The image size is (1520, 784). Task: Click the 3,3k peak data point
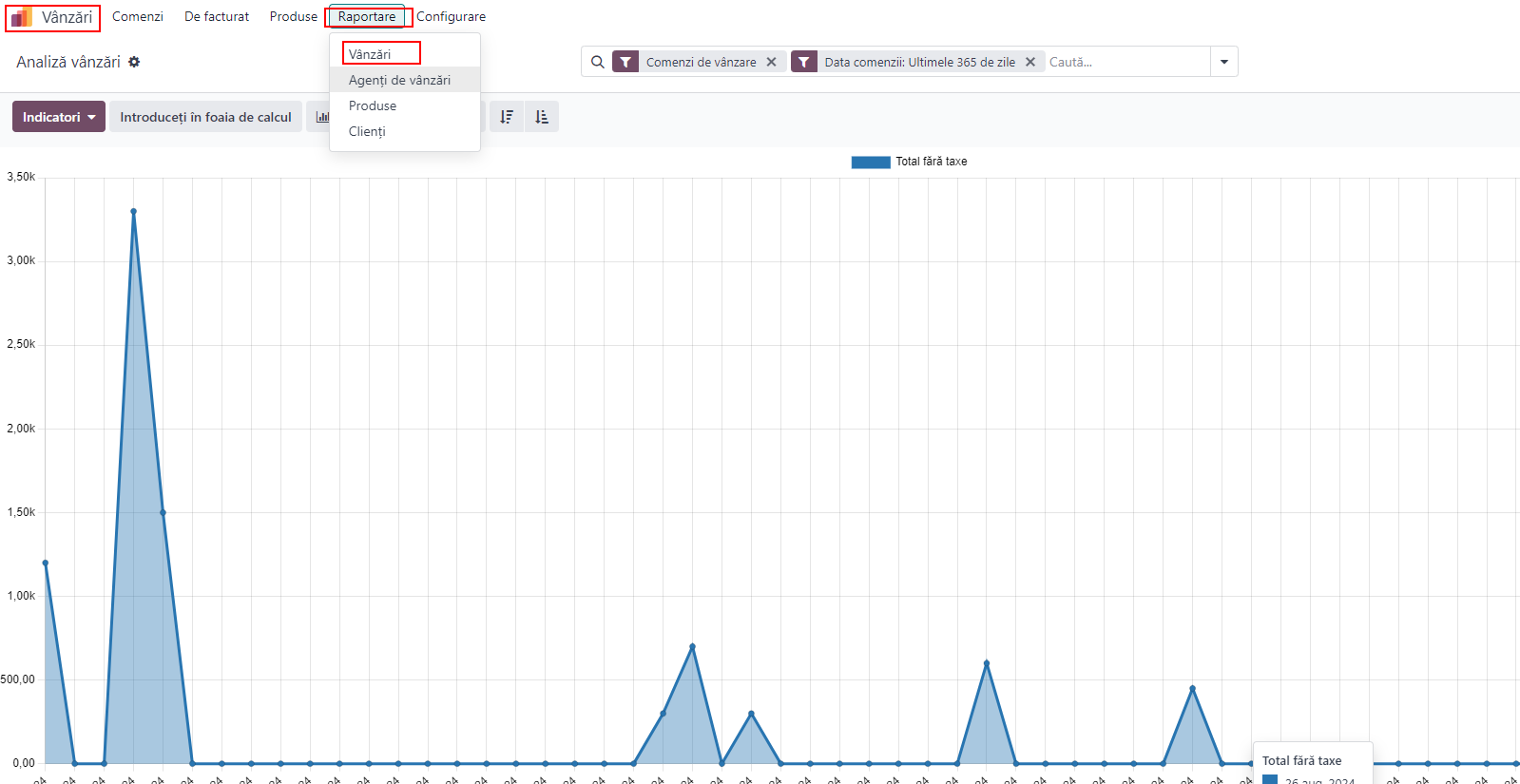[x=133, y=211]
